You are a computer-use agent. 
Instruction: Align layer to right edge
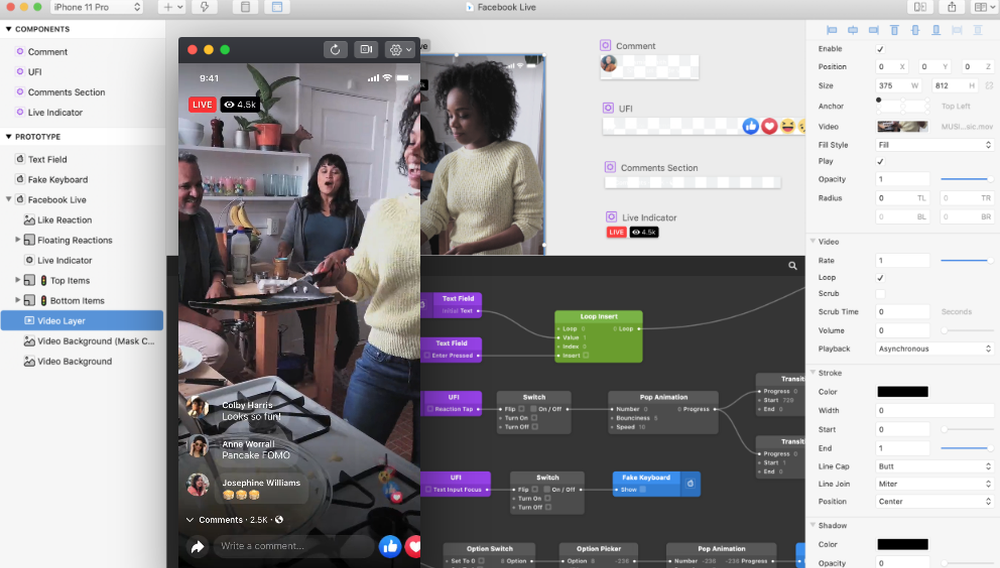coord(874,30)
